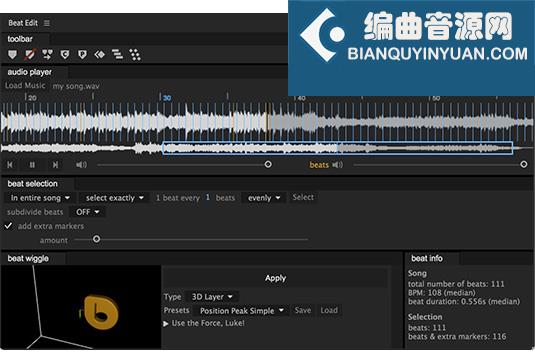Click the Select button in beat selection
Viewport: 535px width, 363px height.
point(303,197)
